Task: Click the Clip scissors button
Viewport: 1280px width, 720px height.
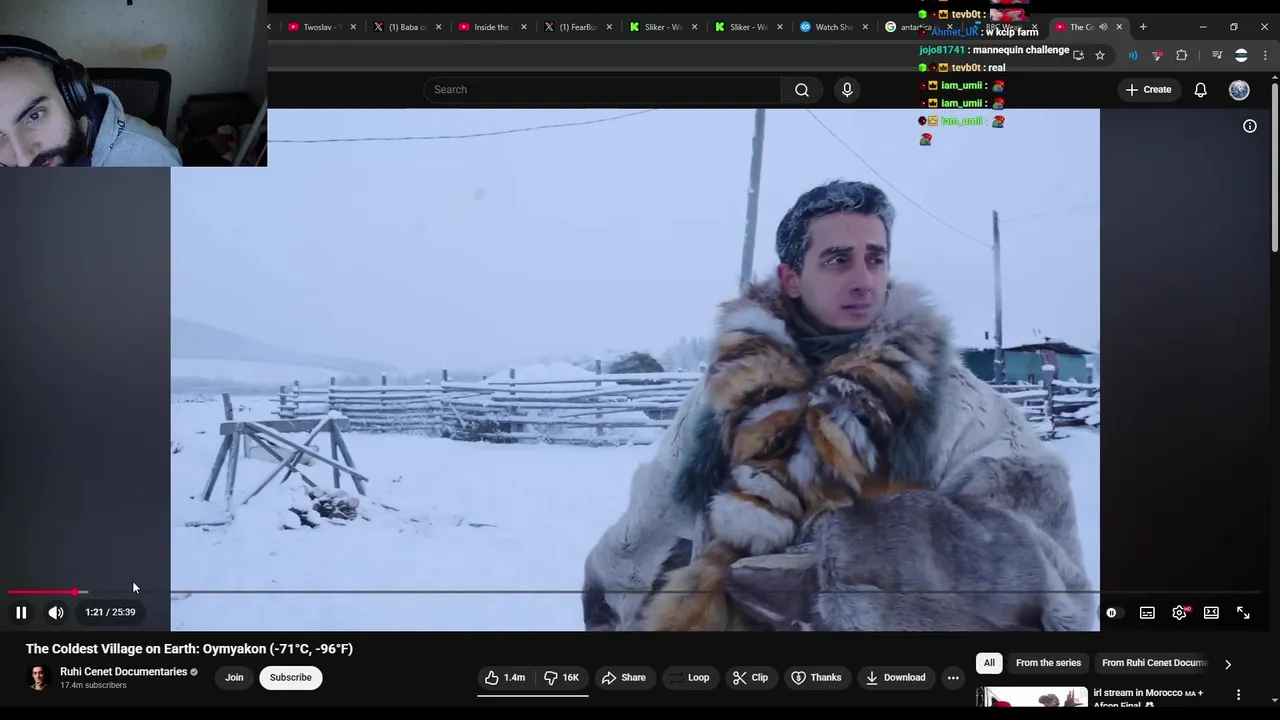Action: tap(750, 678)
